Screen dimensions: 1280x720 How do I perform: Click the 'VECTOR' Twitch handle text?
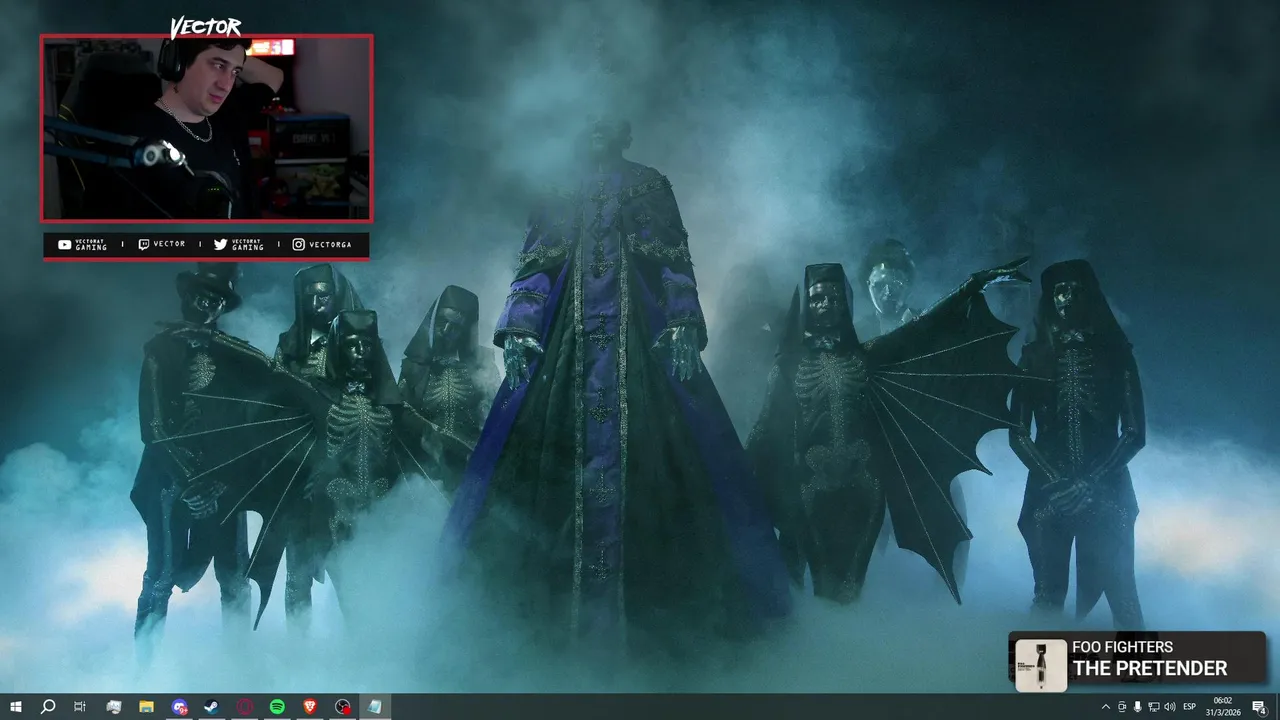point(169,245)
